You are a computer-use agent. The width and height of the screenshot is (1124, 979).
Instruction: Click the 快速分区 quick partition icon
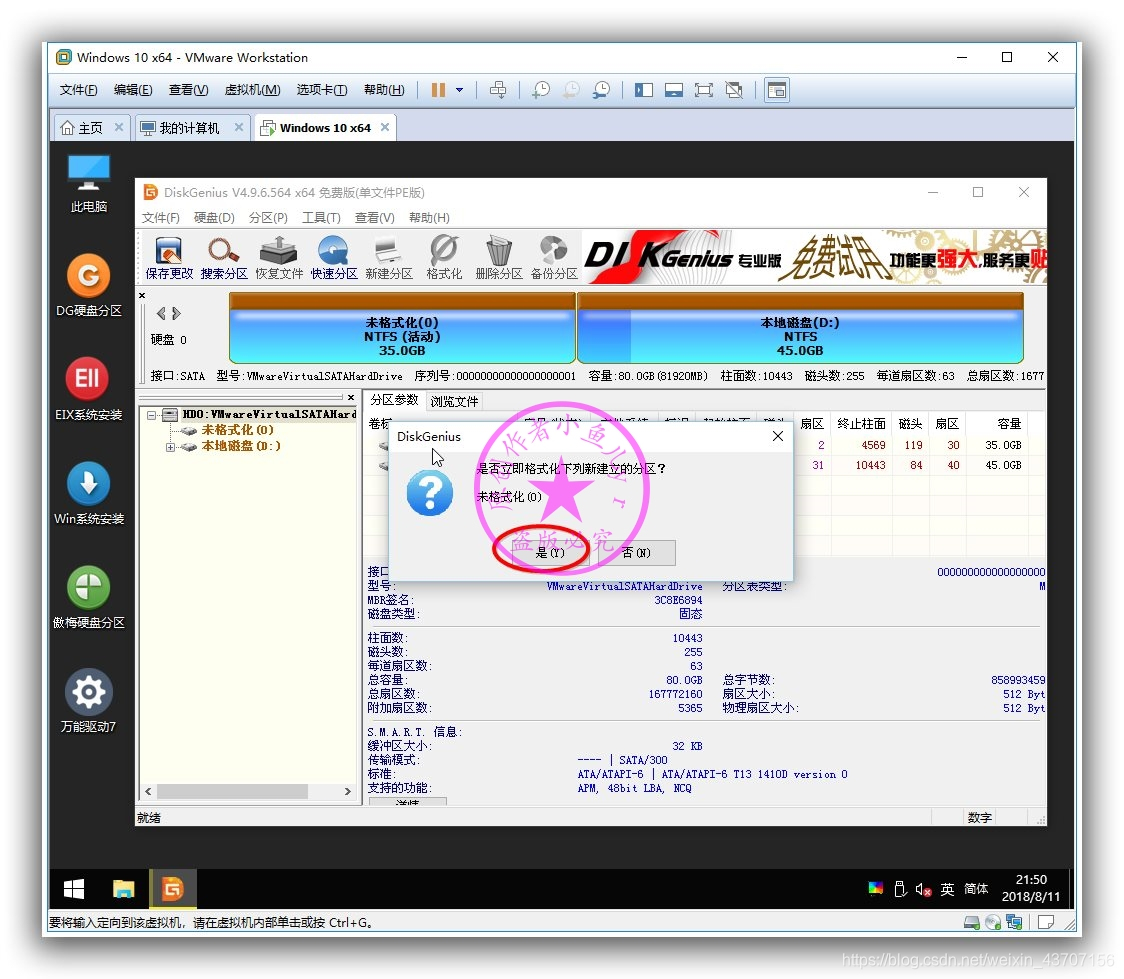click(x=334, y=257)
